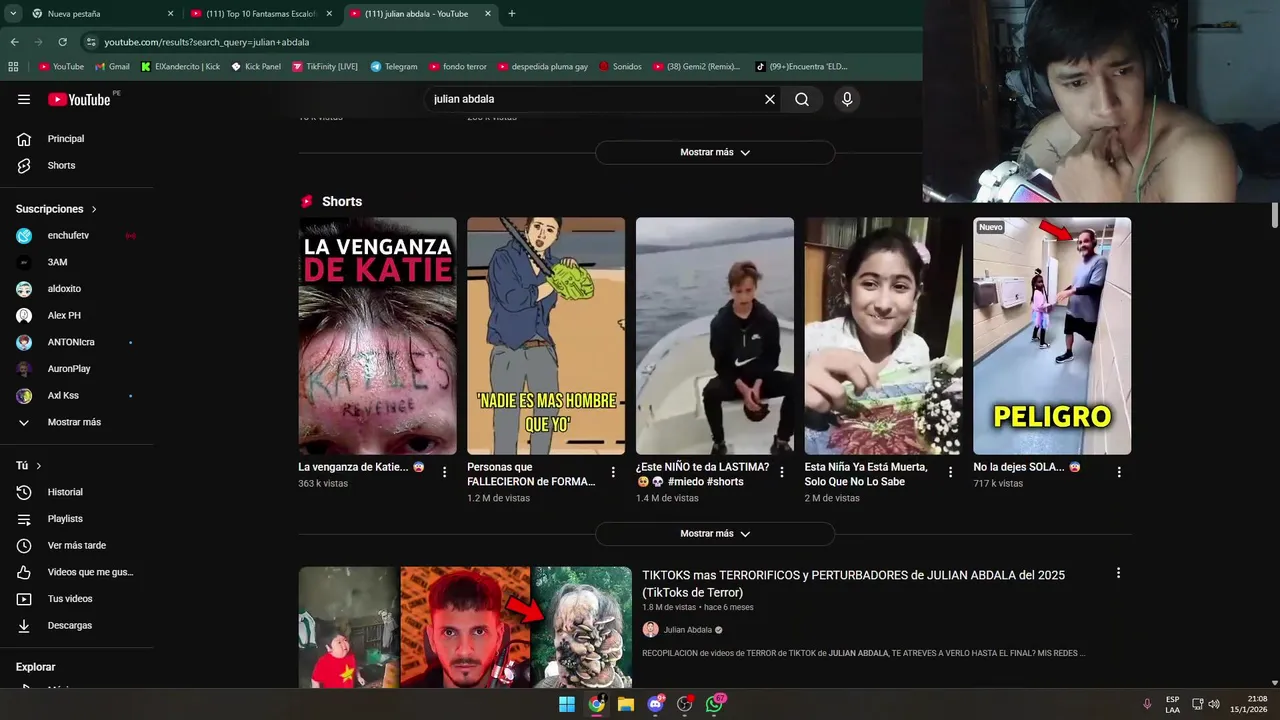The image size is (1280, 720).
Task: Click the page vertical scrollbar thumb
Action: coord(1275,214)
